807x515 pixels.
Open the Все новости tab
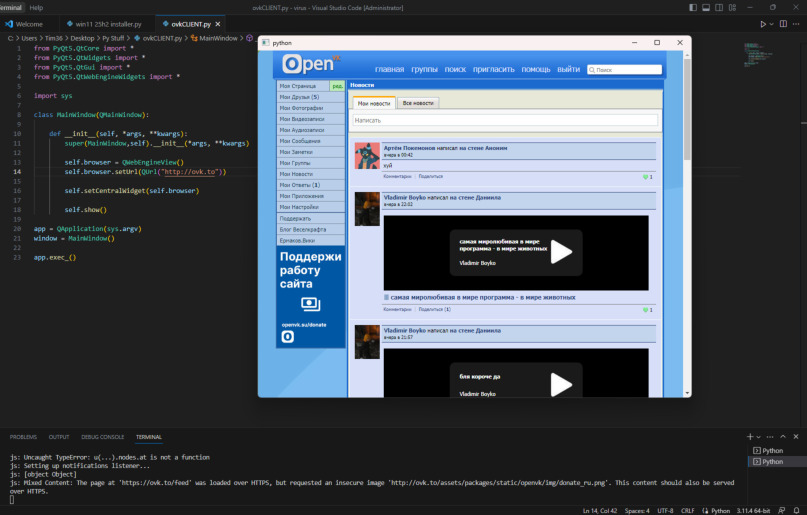click(x=417, y=103)
